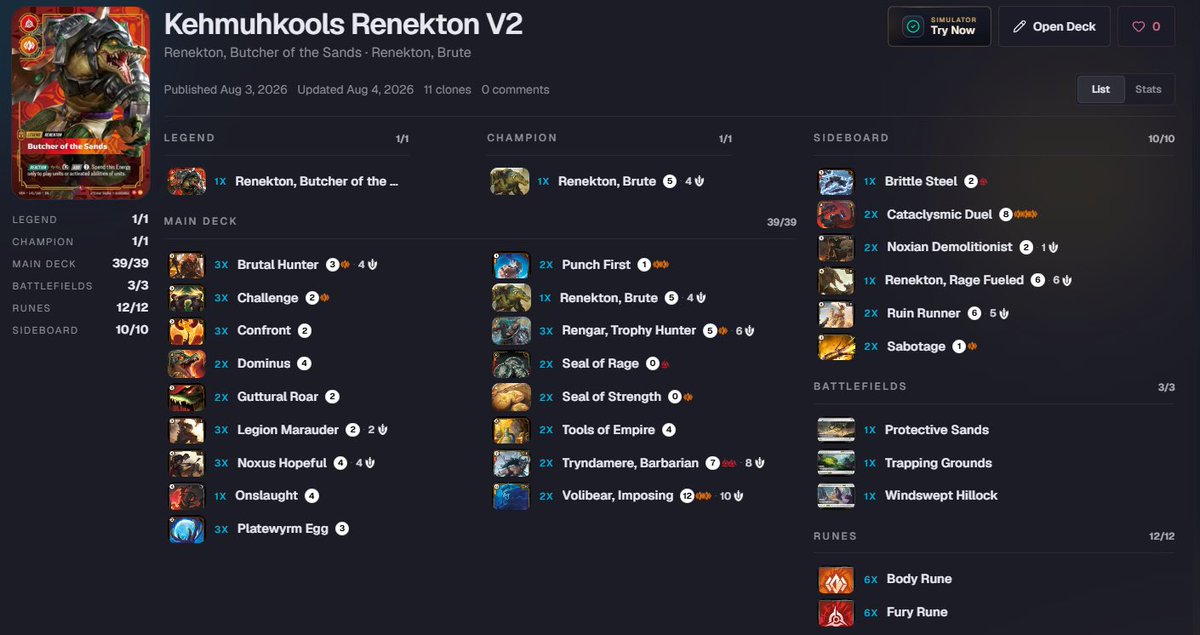
Task: Click the Fury Rune icon
Action: (x=836, y=612)
